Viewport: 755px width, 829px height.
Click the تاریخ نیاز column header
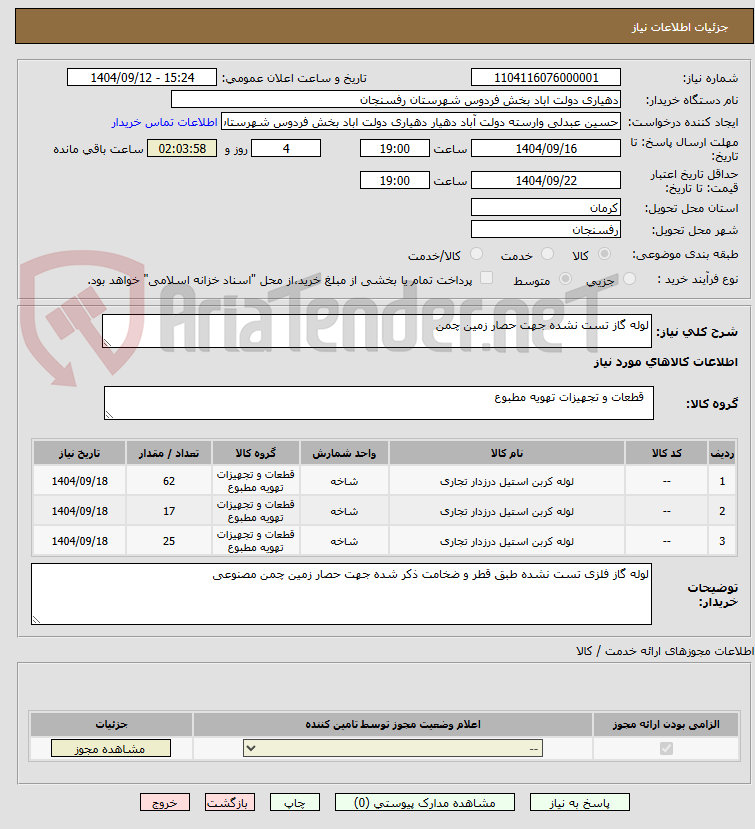click(x=79, y=453)
